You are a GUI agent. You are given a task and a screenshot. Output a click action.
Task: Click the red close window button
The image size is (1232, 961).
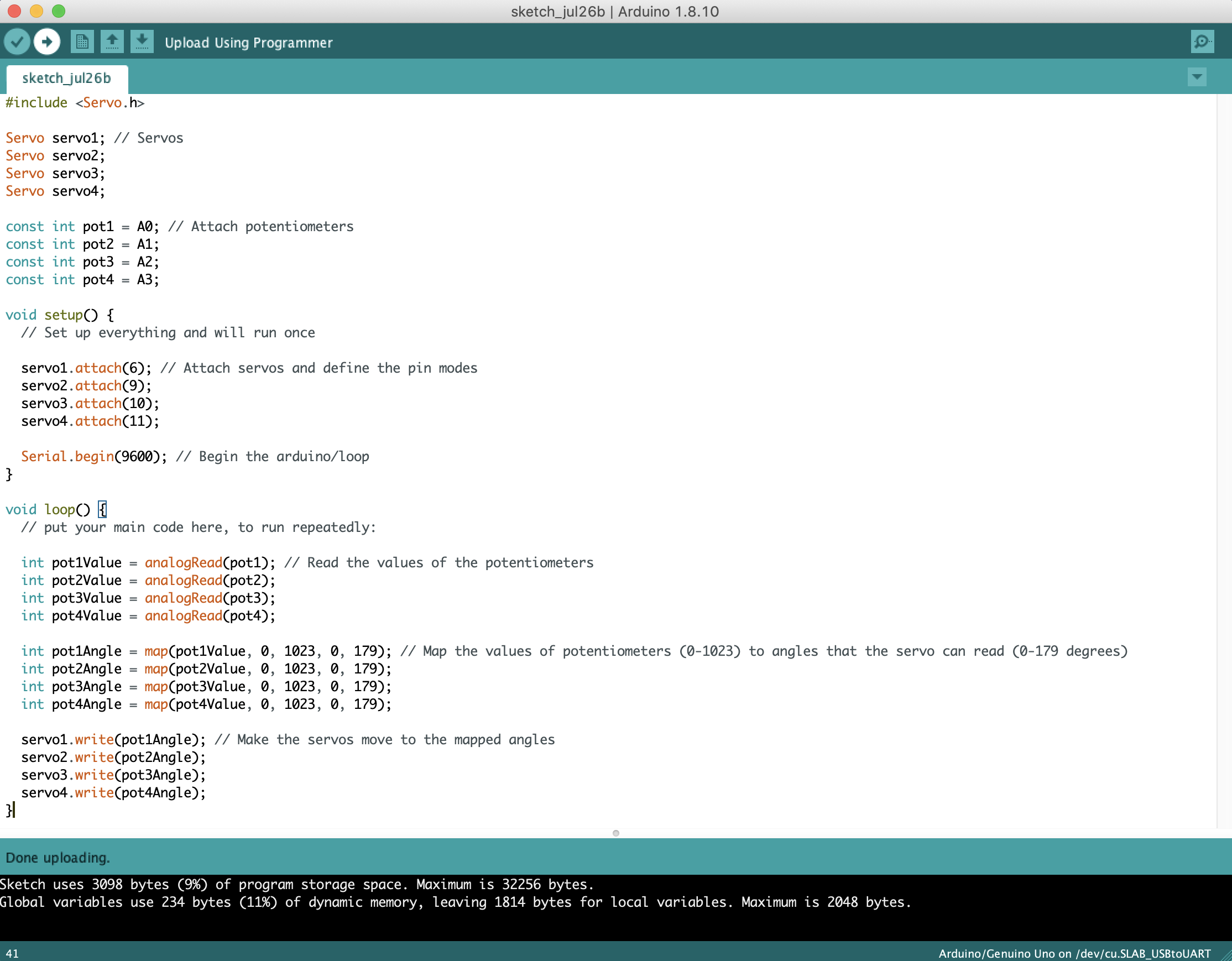15,11
